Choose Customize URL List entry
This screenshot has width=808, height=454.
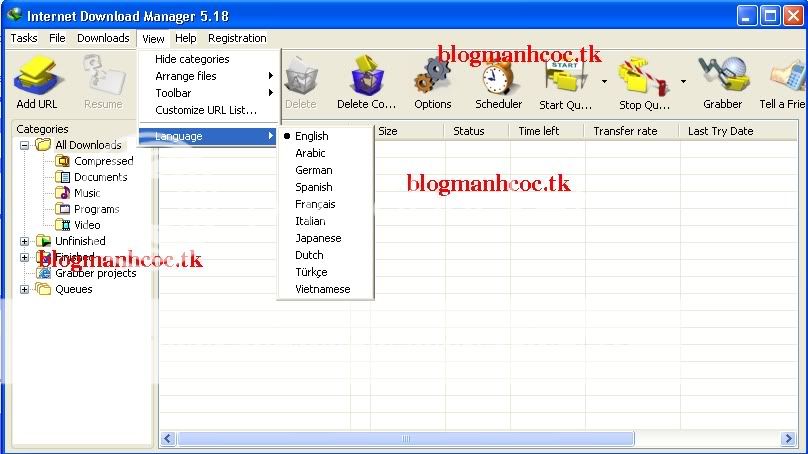click(x=209, y=110)
